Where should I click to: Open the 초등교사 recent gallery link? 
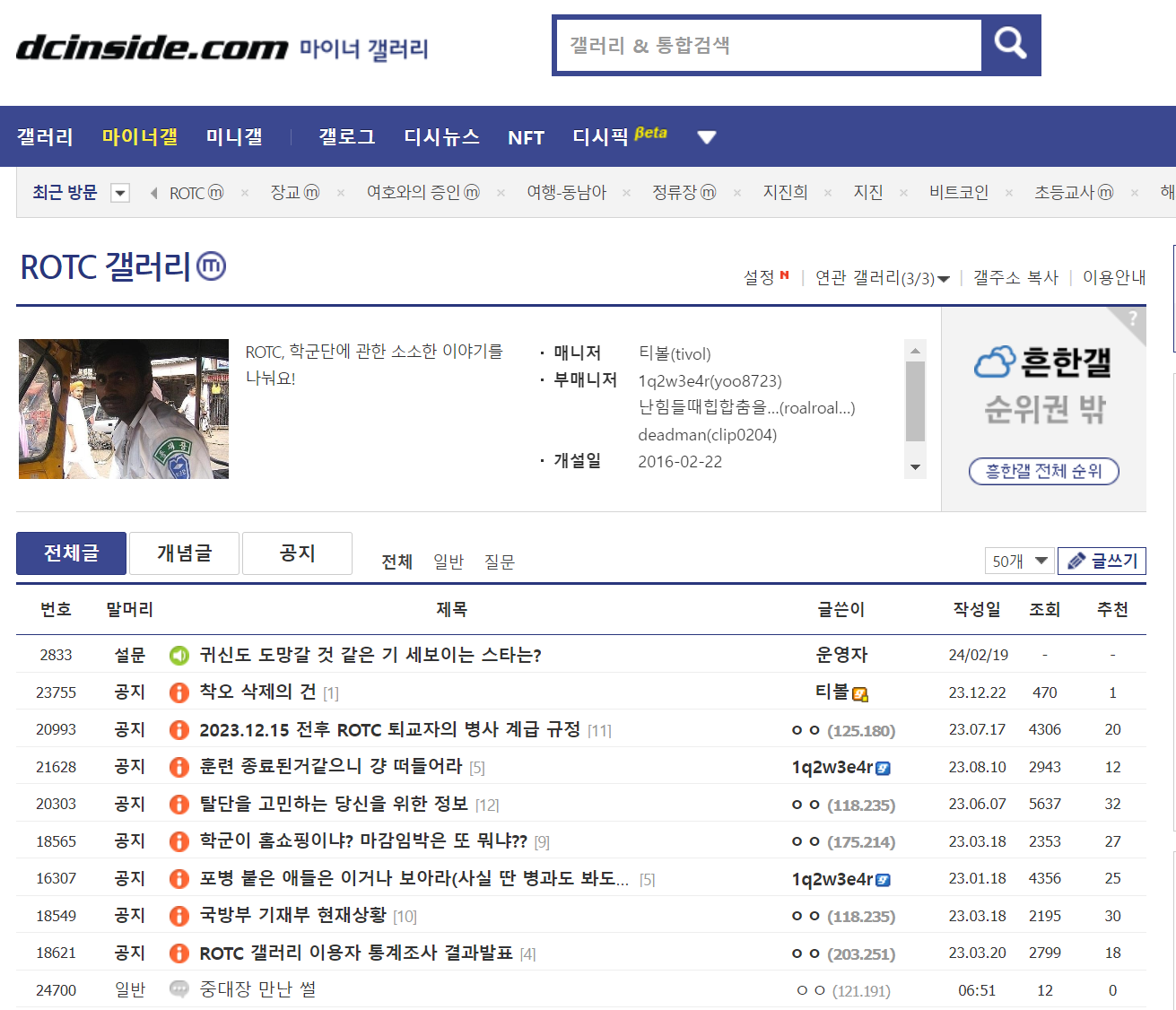click(1074, 193)
